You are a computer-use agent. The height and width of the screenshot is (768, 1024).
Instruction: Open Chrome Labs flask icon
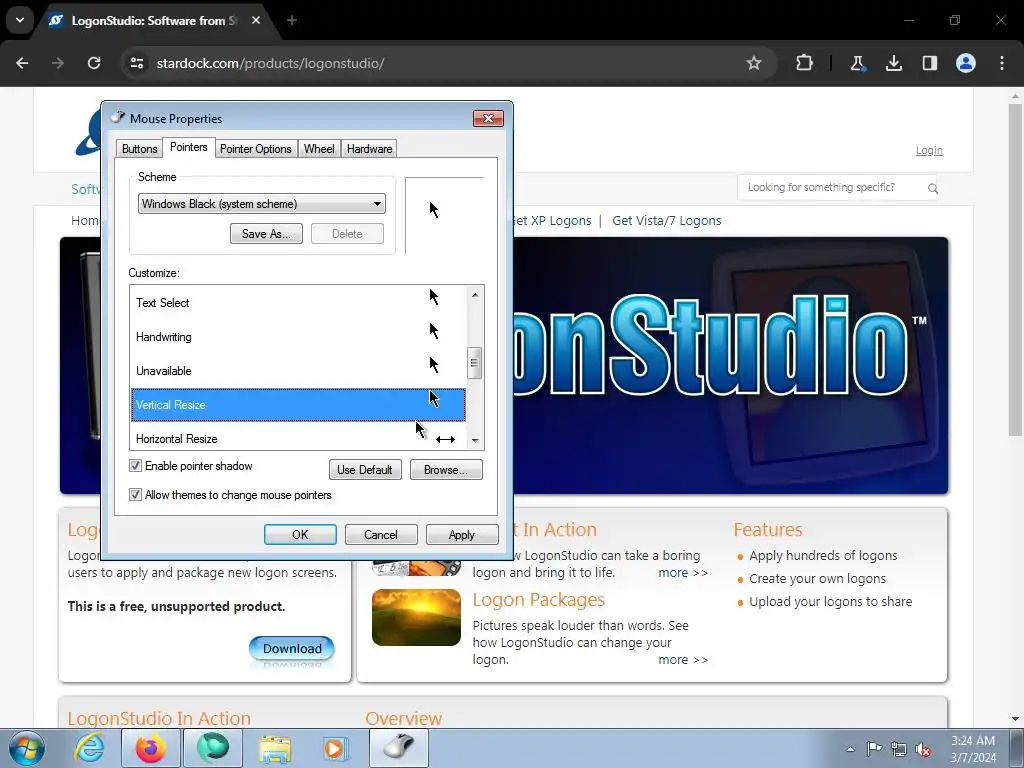click(x=857, y=63)
